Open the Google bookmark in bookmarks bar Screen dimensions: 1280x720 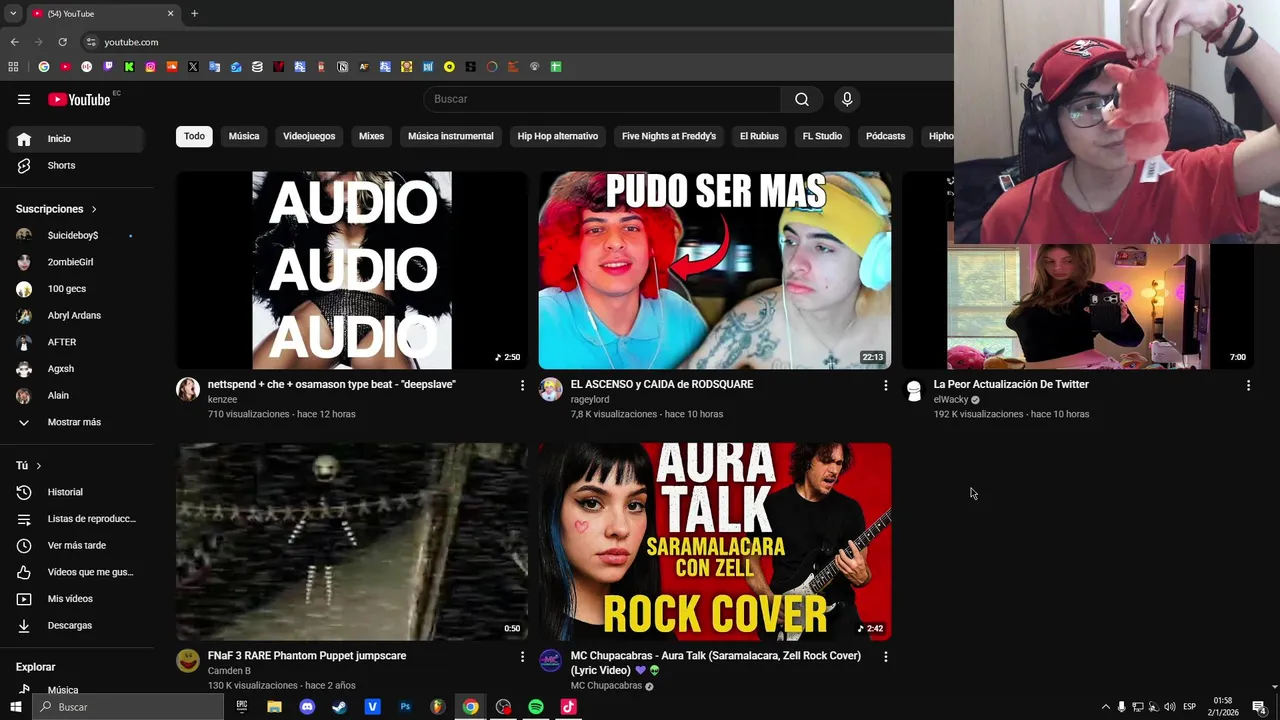tap(44, 67)
